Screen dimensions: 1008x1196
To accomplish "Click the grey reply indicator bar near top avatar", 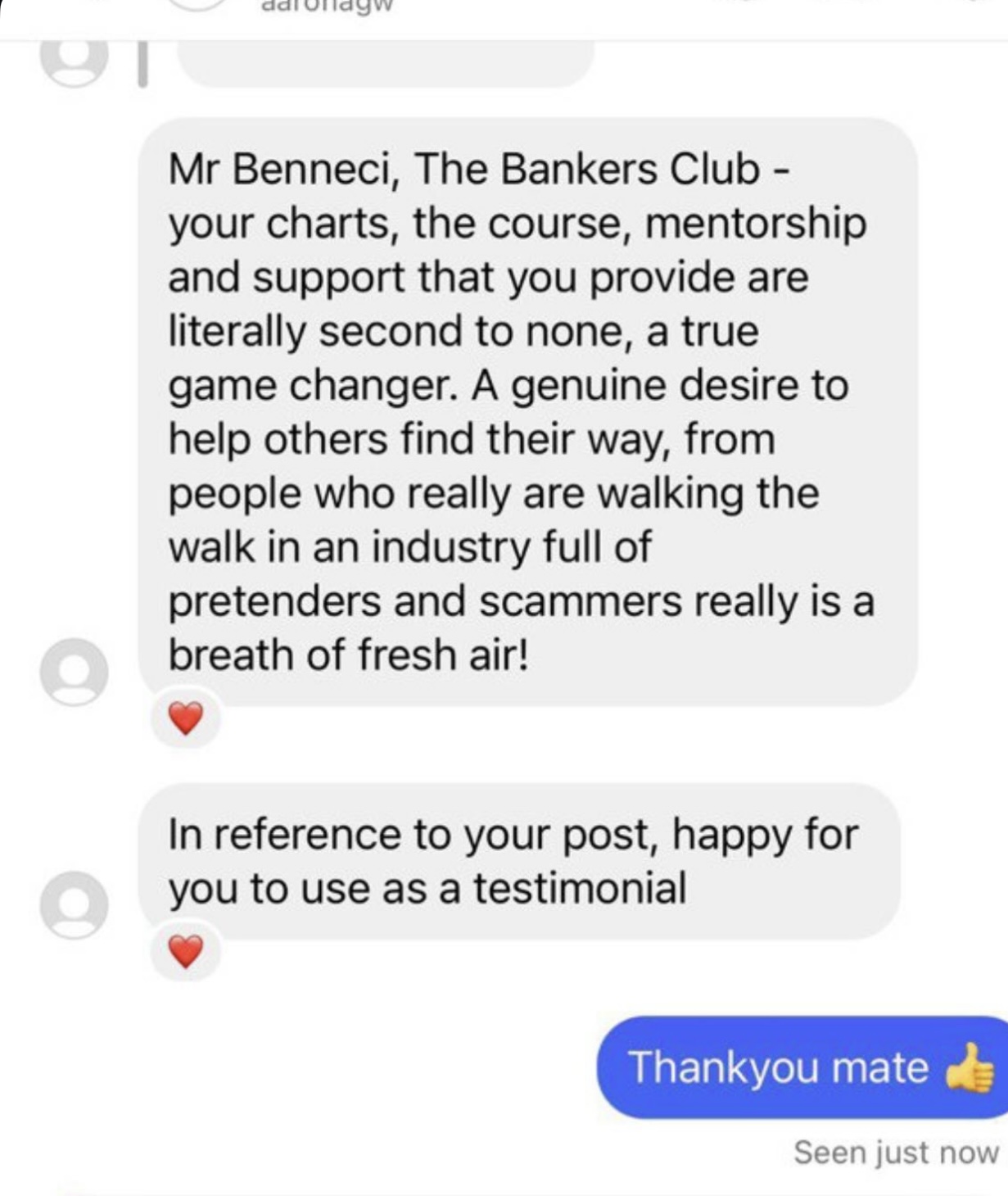I will pos(142,66).
